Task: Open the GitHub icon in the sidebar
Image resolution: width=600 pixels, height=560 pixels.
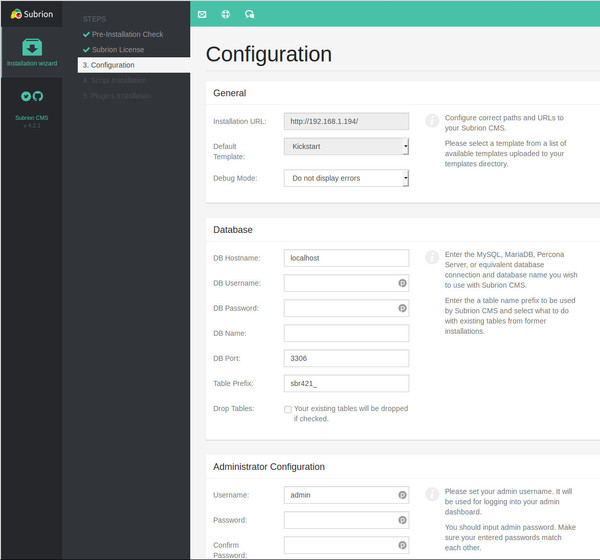Action: click(38, 97)
